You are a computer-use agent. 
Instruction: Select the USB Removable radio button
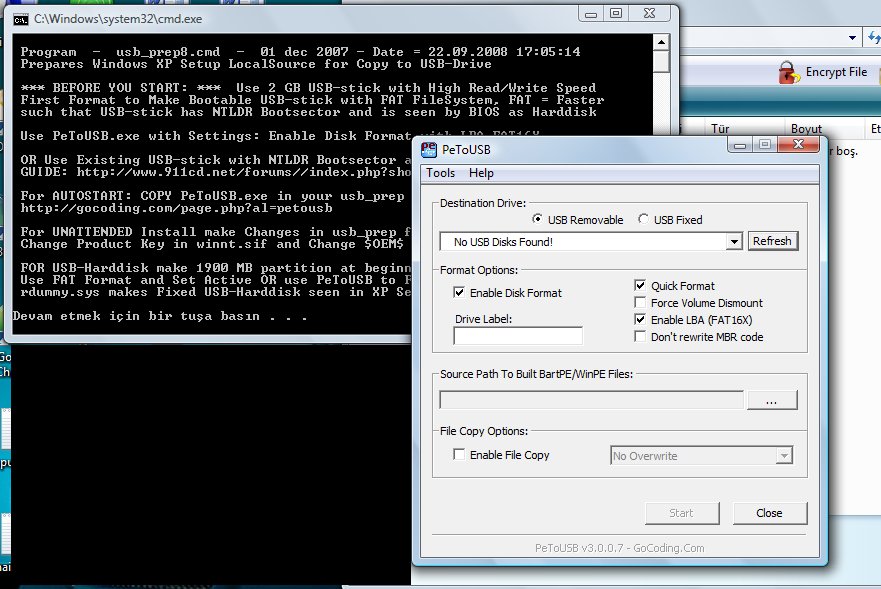537,219
